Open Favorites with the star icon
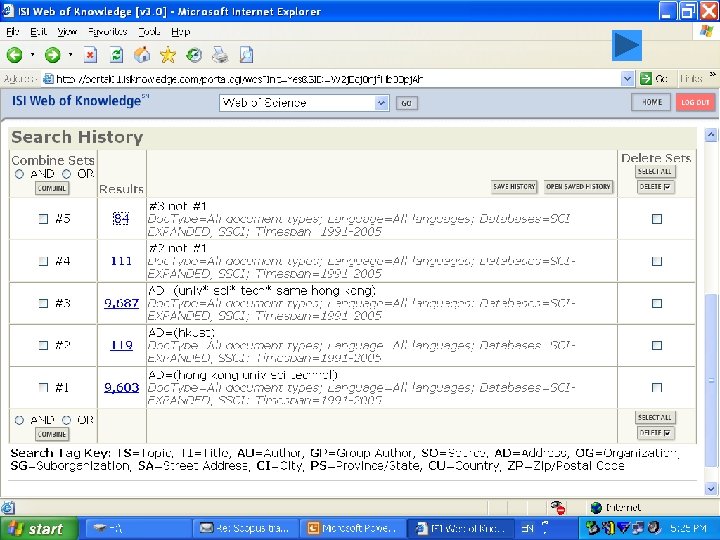The width and height of the screenshot is (720, 540). (168, 55)
